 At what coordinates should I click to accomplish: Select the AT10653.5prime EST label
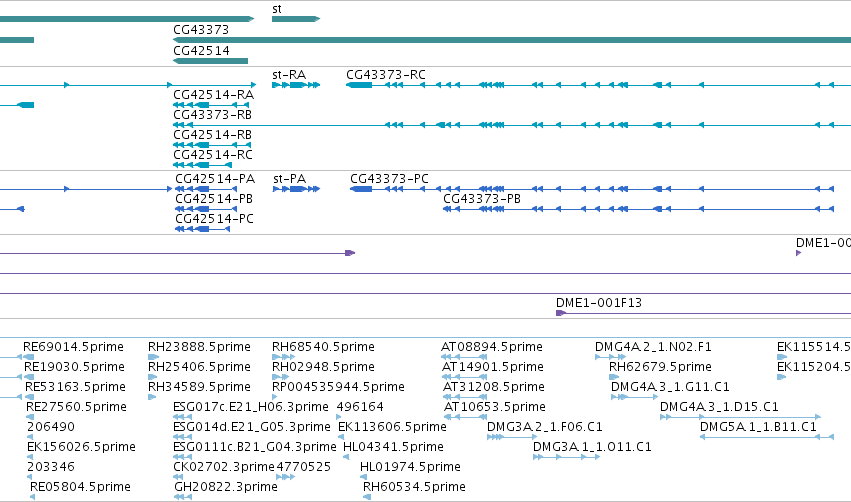pos(495,407)
